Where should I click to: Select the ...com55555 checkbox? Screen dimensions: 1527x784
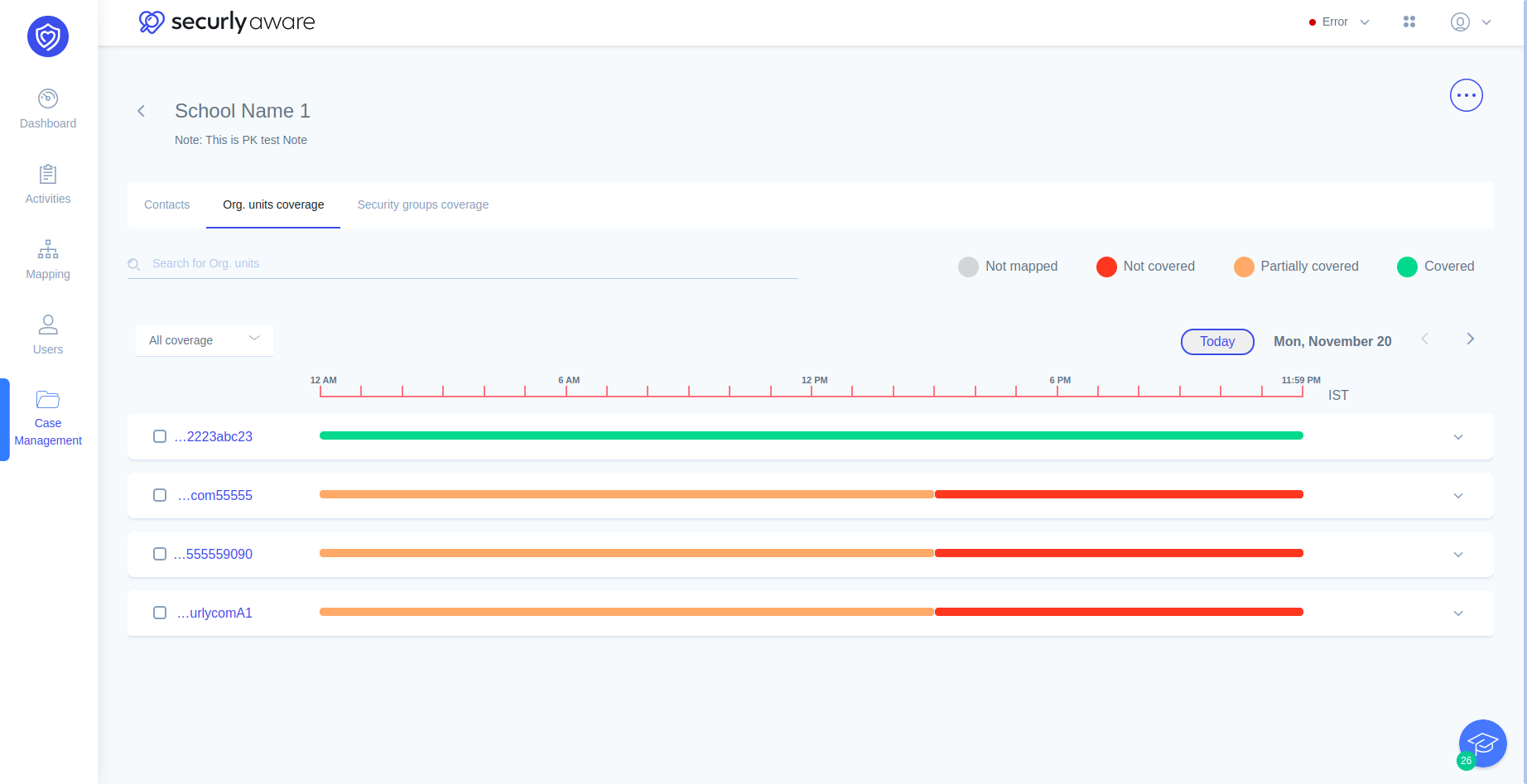(160, 495)
